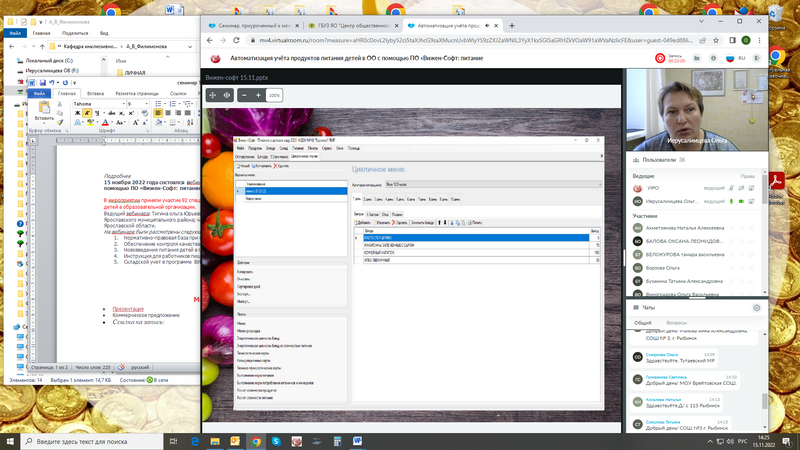
Task: Open bullets list dropdown in Word
Action: point(164,104)
